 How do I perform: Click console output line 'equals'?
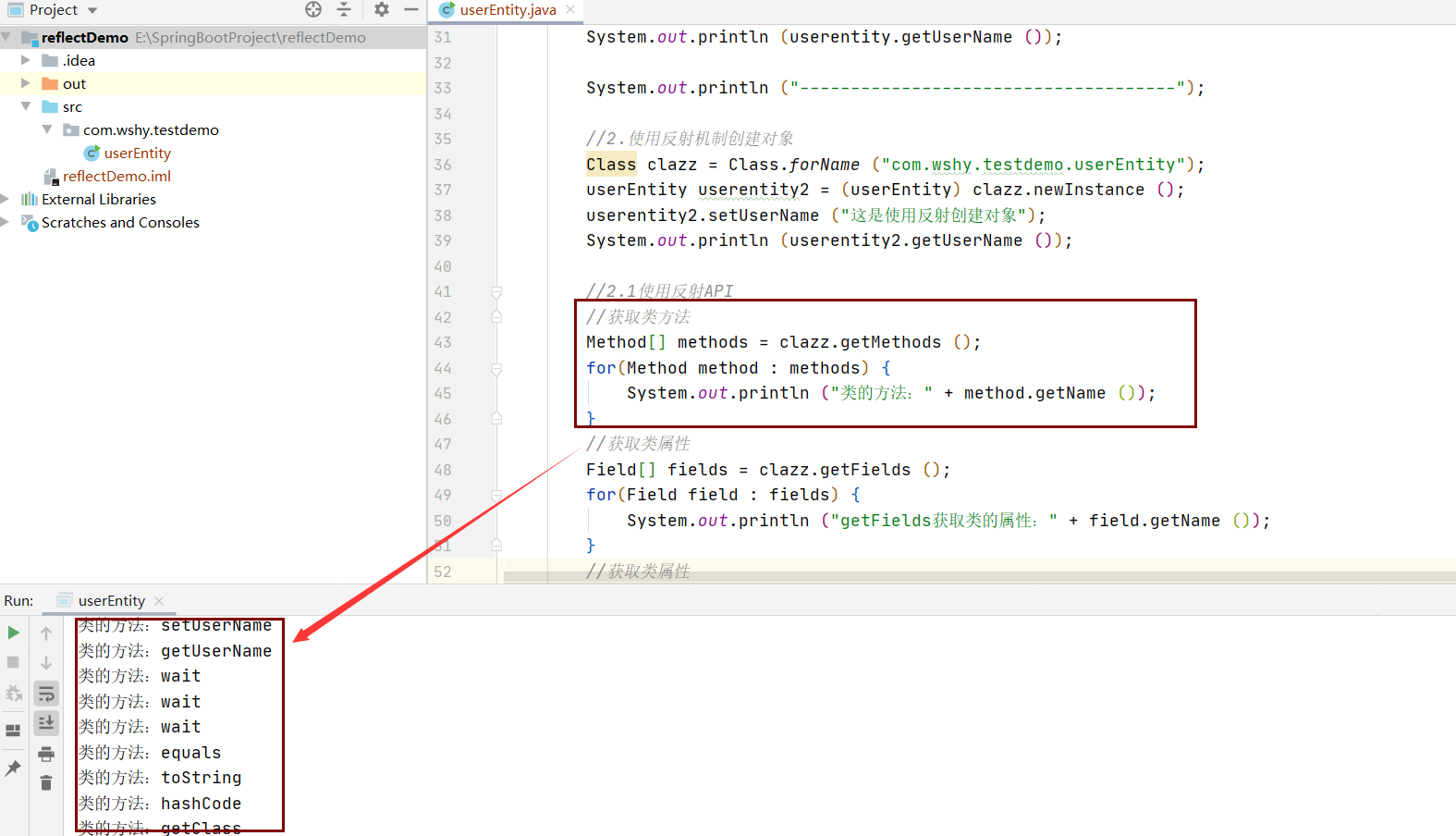[x=150, y=753]
